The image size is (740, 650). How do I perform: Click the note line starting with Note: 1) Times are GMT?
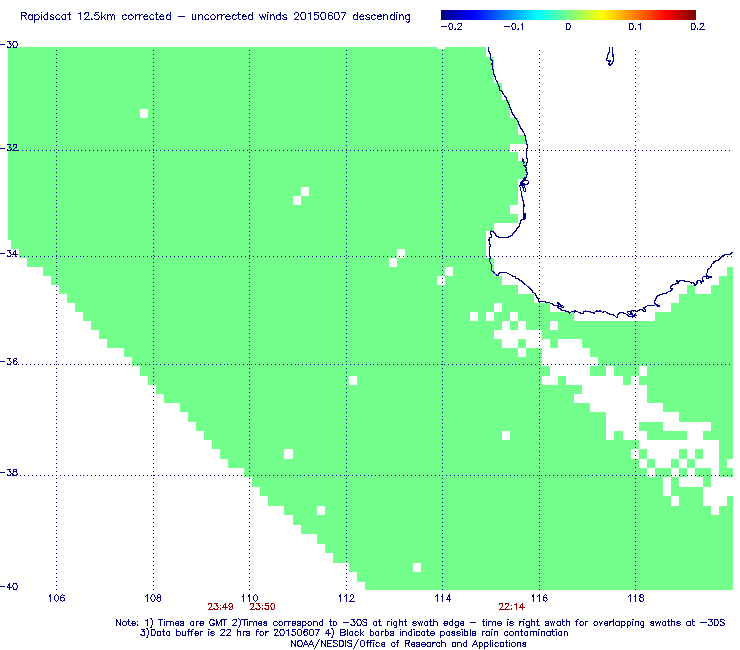pos(420,623)
